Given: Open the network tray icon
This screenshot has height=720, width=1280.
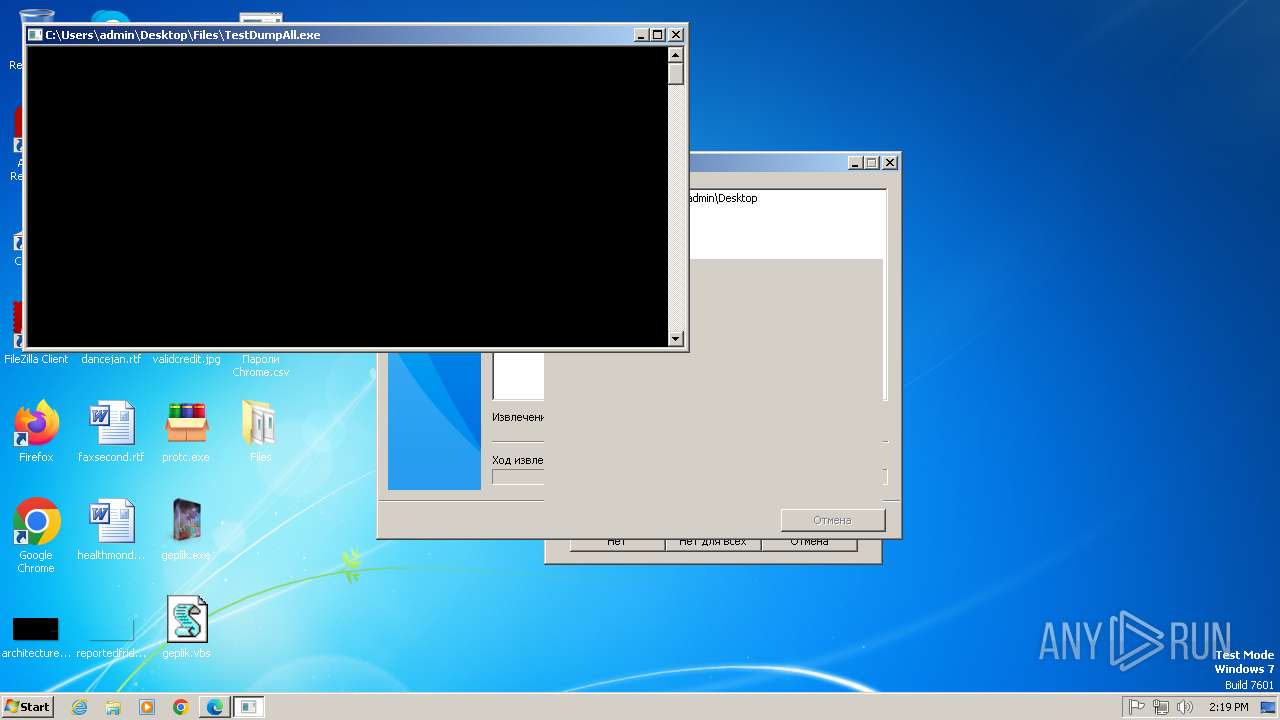Looking at the screenshot, I should coord(1161,707).
